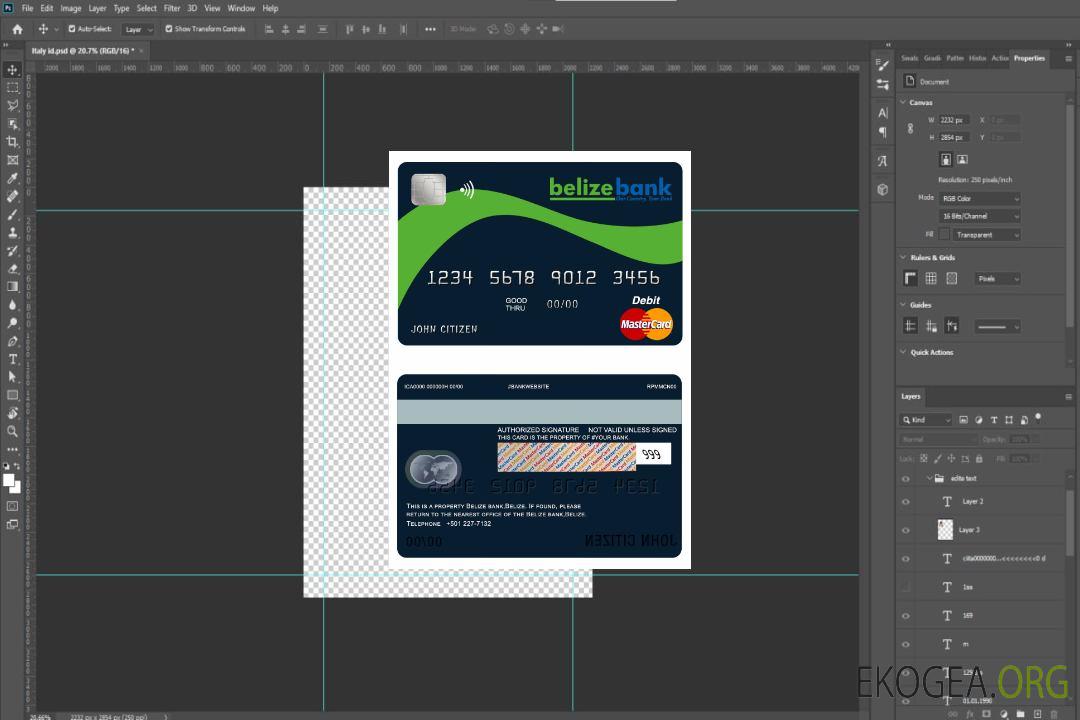Open the Layers panel options menu
Image resolution: width=1080 pixels, height=720 pixels.
click(1068, 396)
